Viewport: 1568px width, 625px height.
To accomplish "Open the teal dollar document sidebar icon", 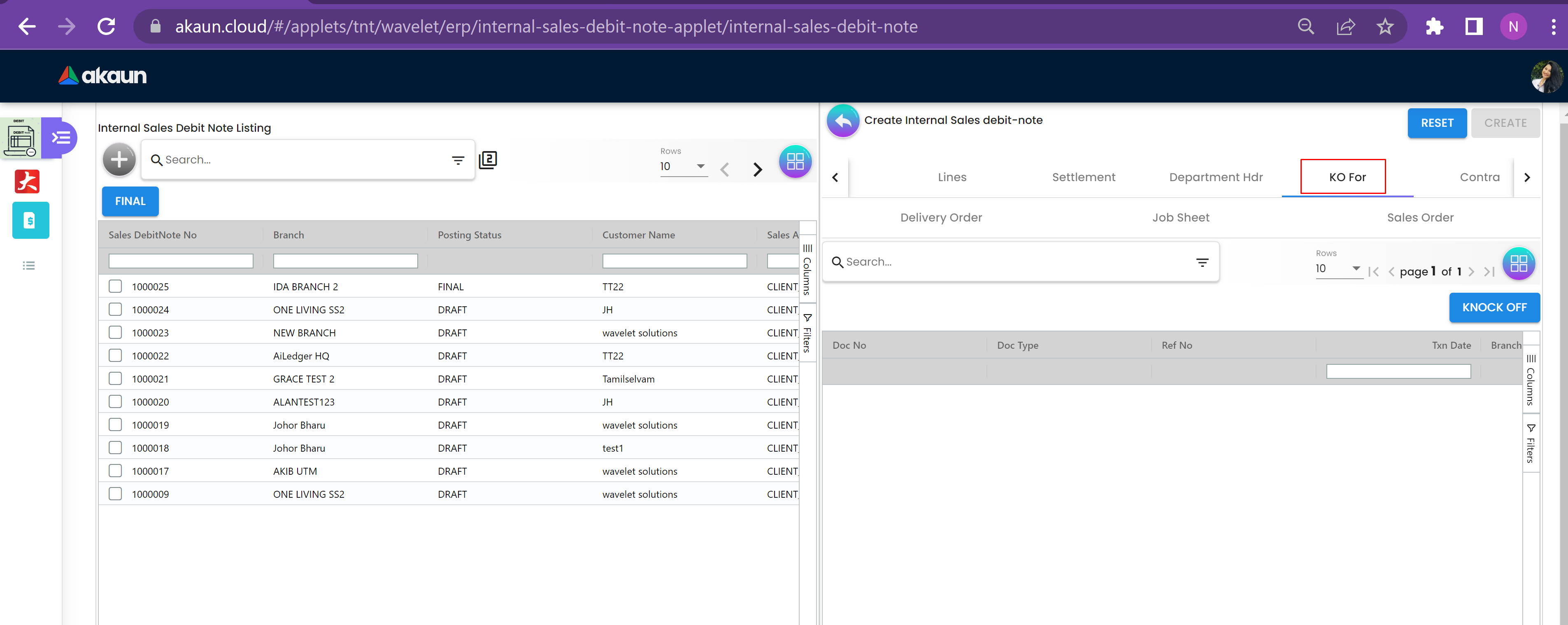I will click(30, 220).
